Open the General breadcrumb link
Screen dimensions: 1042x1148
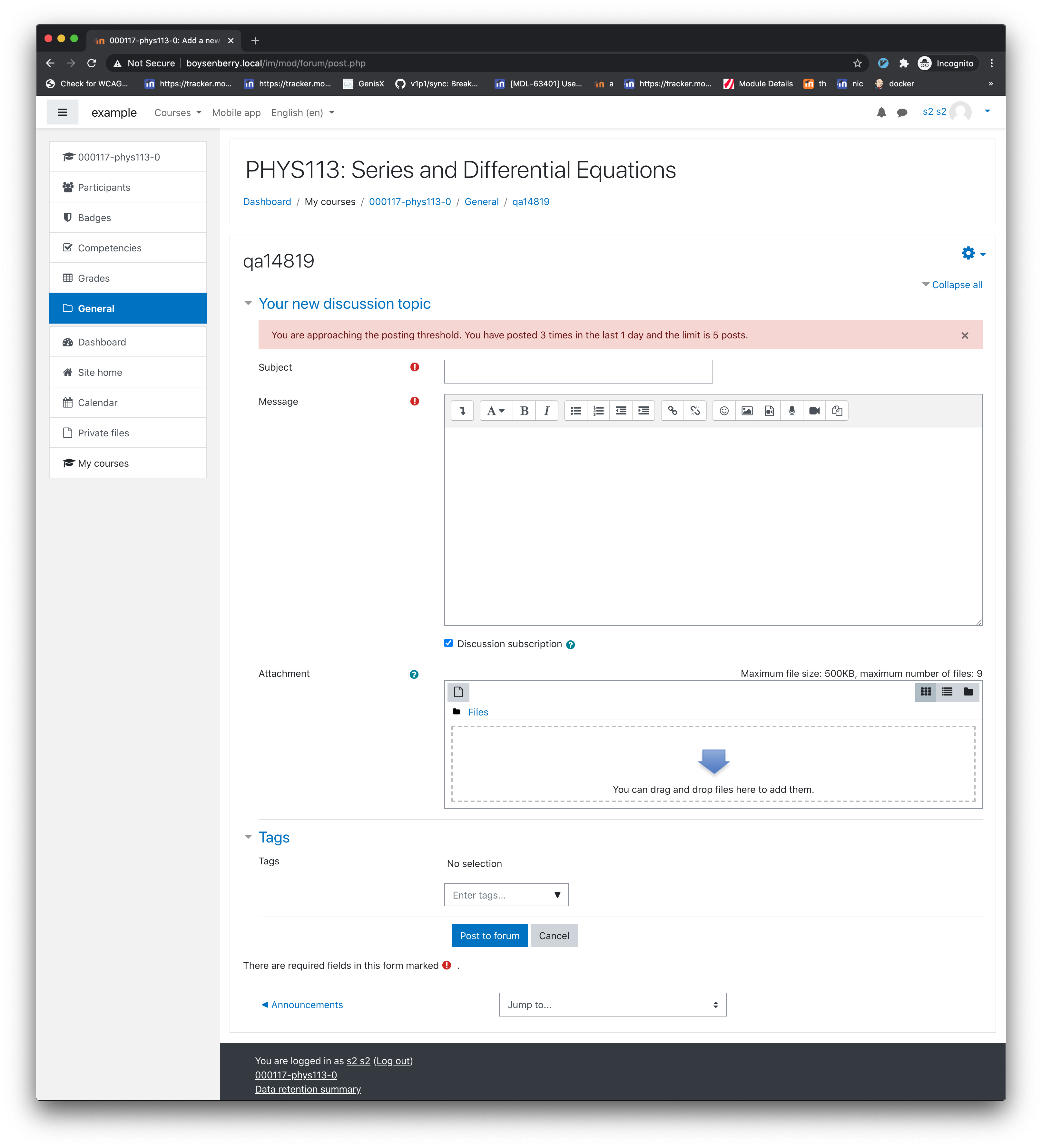(481, 201)
